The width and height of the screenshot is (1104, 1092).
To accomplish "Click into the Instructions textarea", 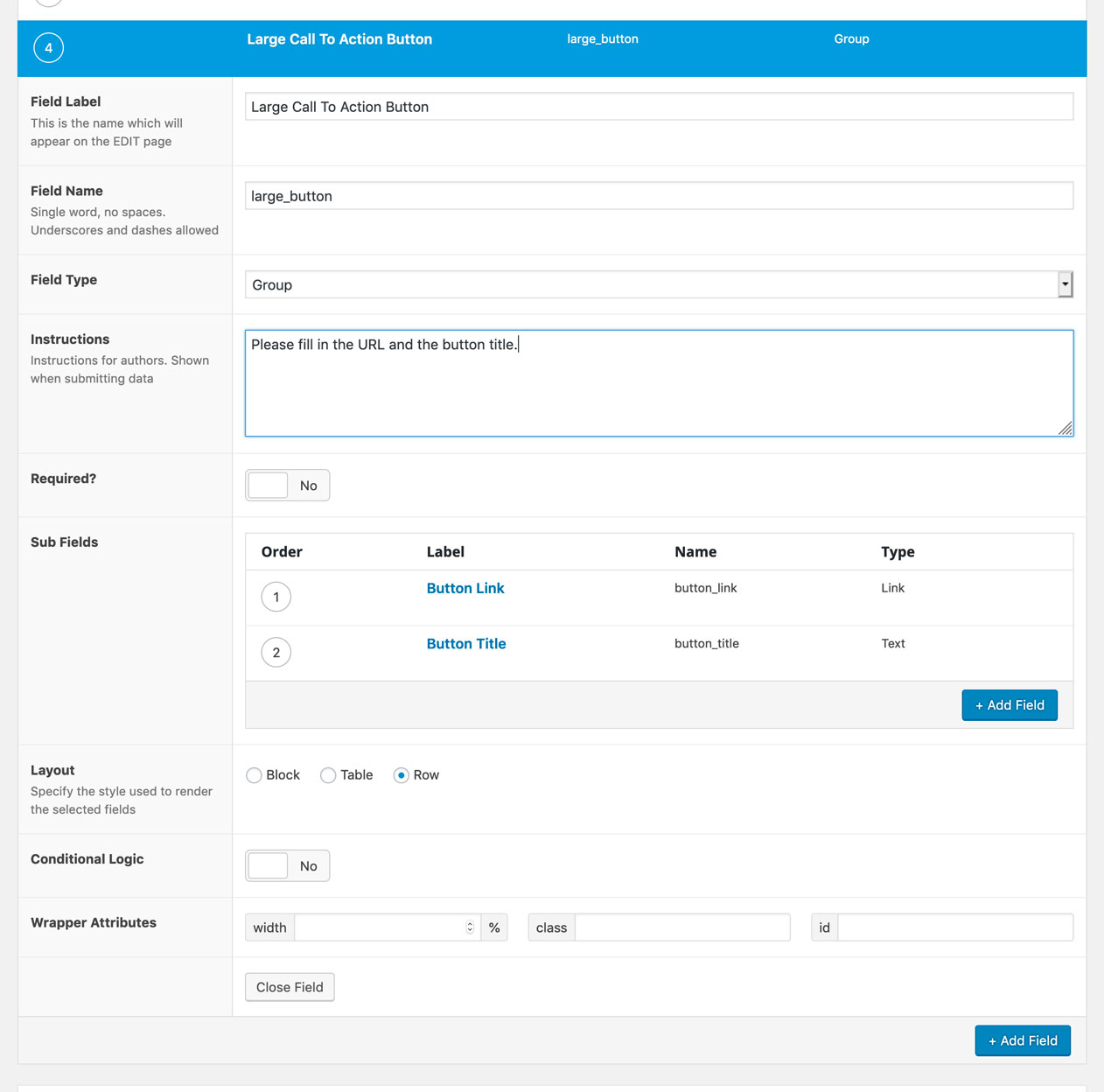I will point(659,383).
